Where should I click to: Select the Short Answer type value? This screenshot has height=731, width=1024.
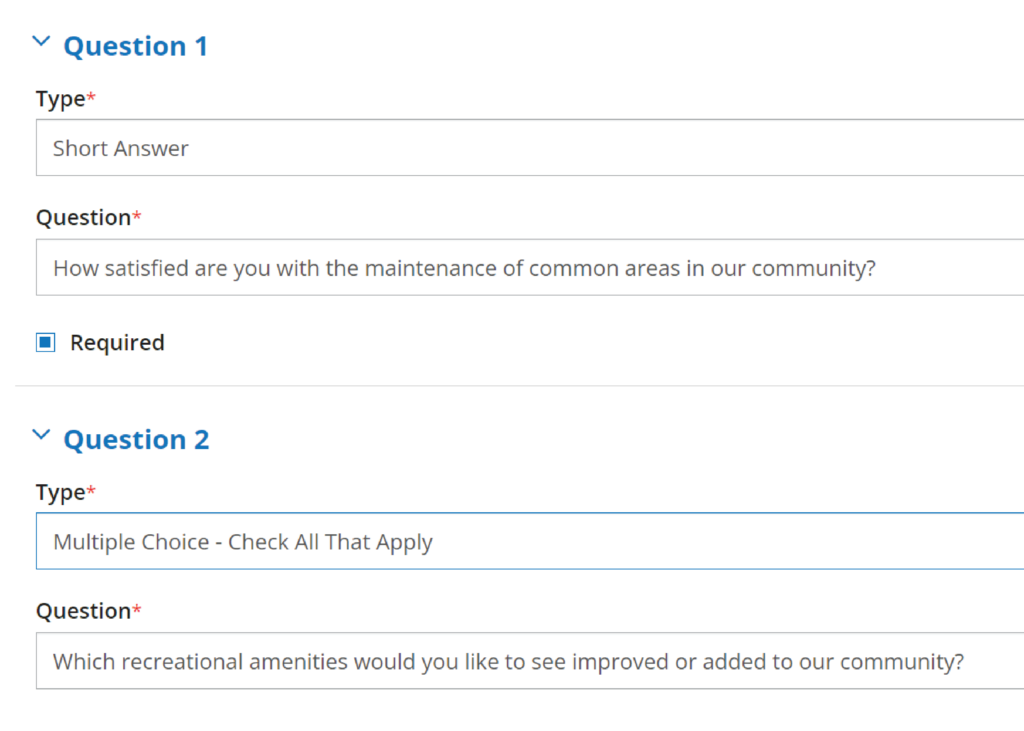coord(121,148)
